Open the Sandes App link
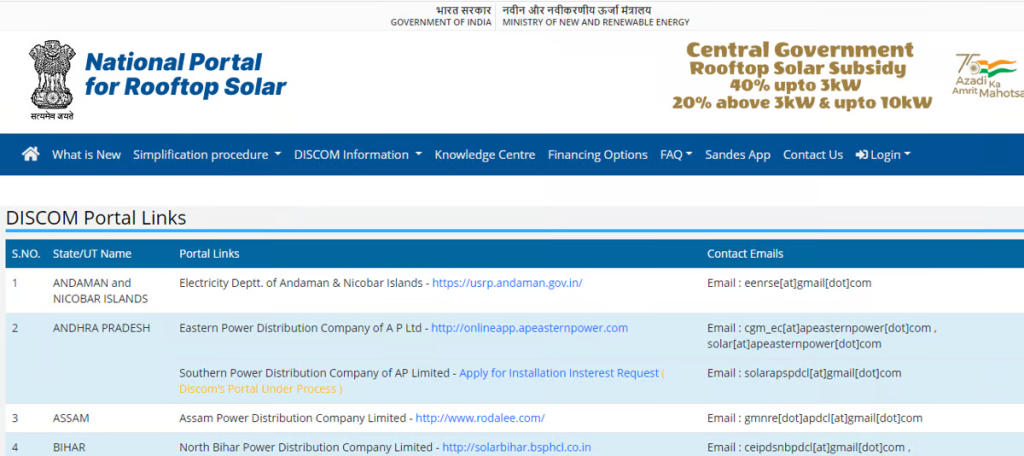The height and width of the screenshot is (456, 1024). [x=737, y=155]
